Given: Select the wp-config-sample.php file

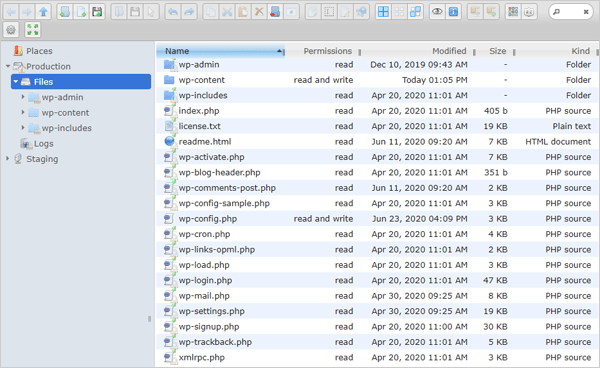Looking at the screenshot, I should pos(377,203).
